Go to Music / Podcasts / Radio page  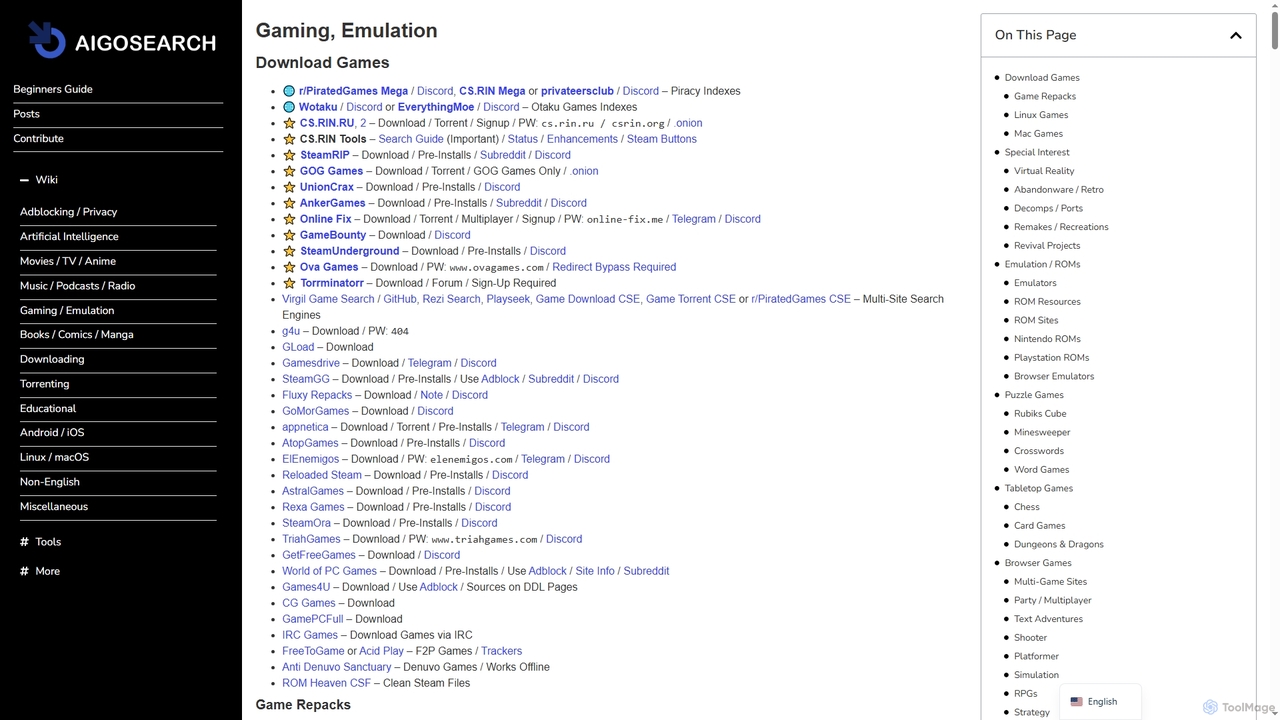[x=77, y=286]
